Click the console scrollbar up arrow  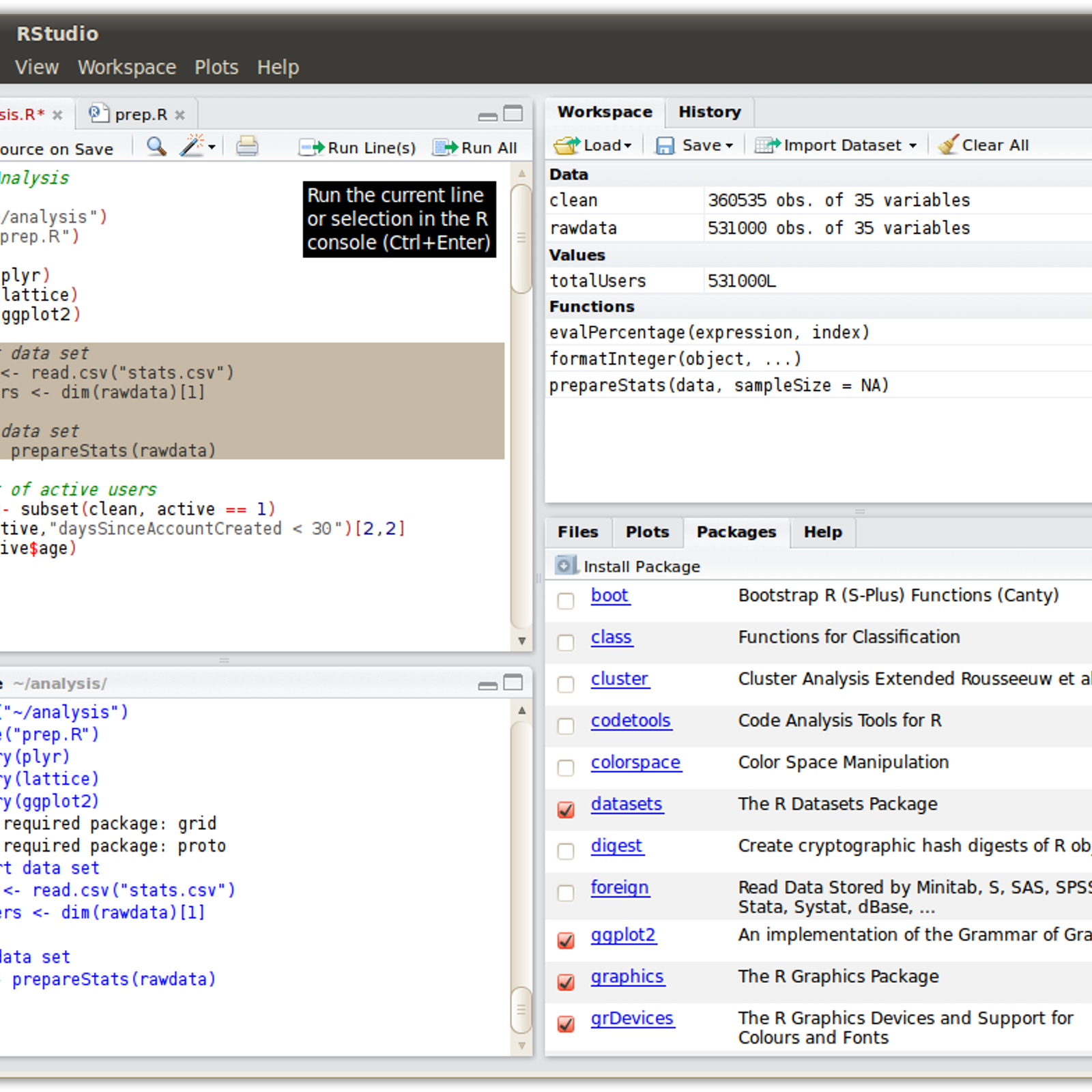point(521,710)
